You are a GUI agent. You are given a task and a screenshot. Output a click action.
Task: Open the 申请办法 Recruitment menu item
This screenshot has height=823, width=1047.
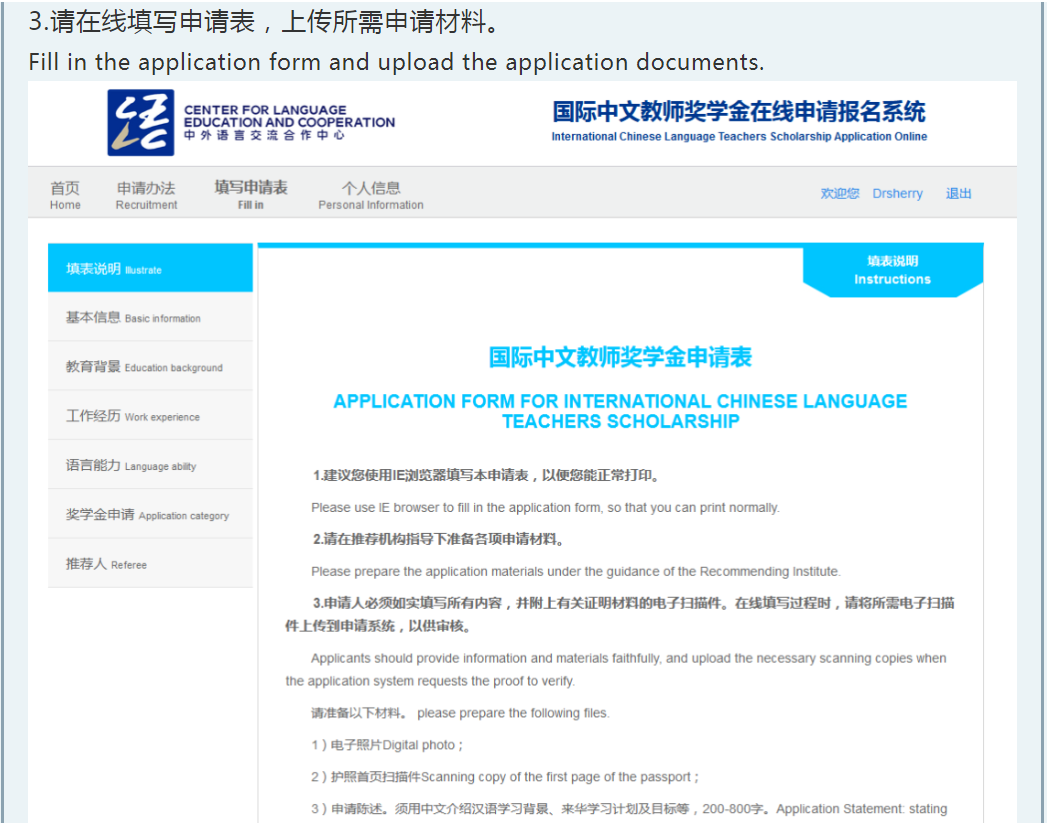pos(146,194)
